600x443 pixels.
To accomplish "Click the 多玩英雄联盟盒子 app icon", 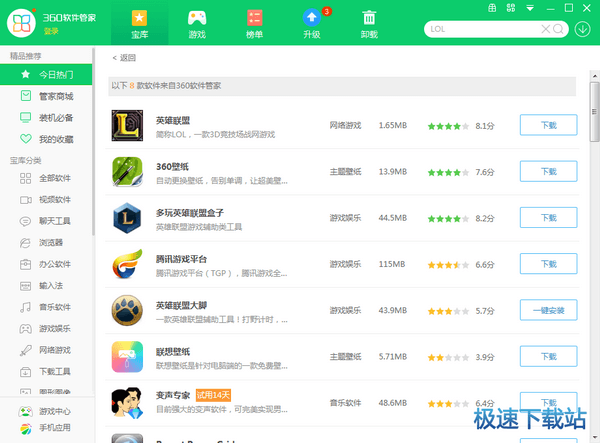I will pyautogui.click(x=127, y=218).
